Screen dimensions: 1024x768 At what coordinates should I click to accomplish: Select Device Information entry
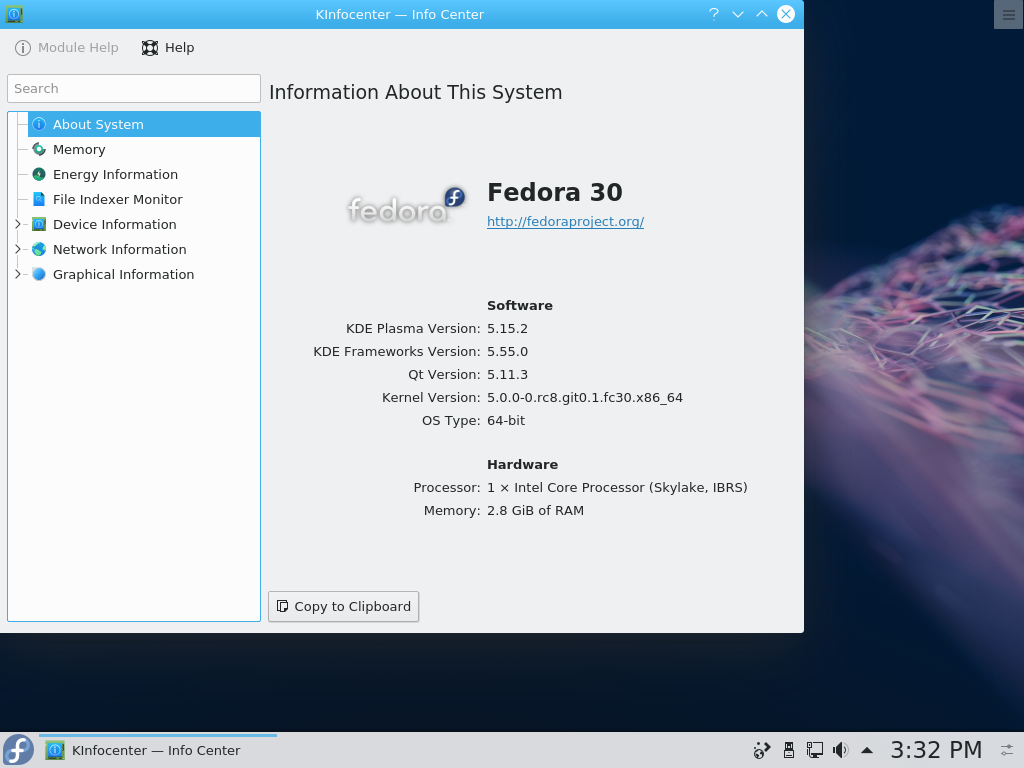point(144,224)
